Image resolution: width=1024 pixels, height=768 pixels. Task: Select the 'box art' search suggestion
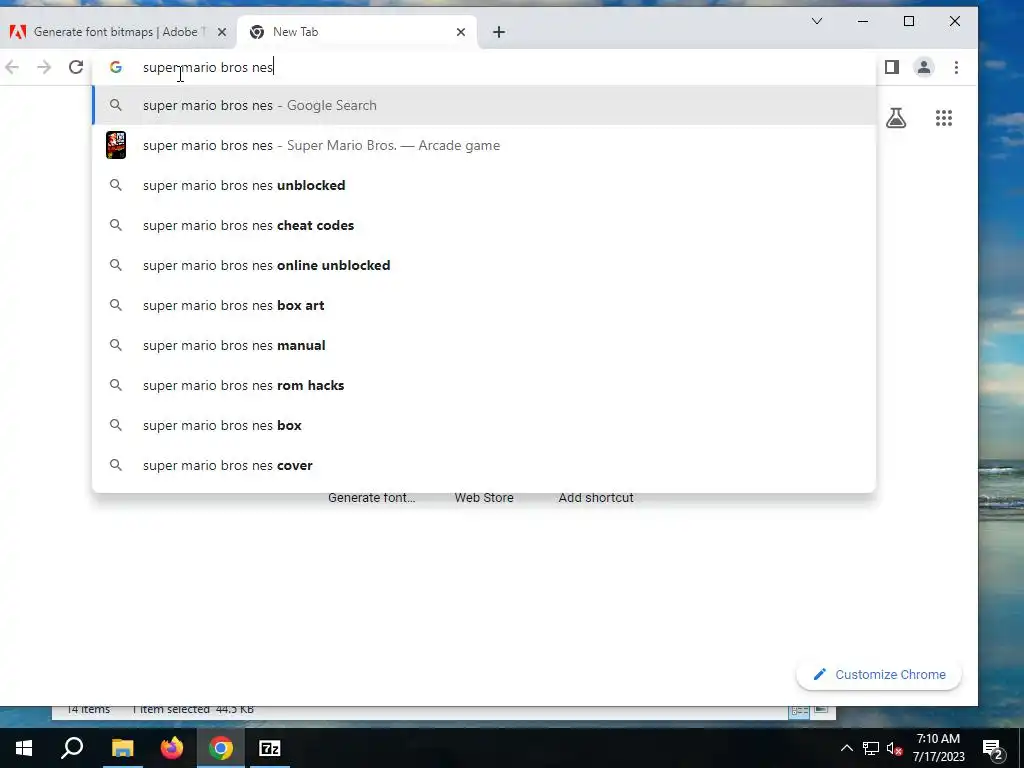(484, 305)
